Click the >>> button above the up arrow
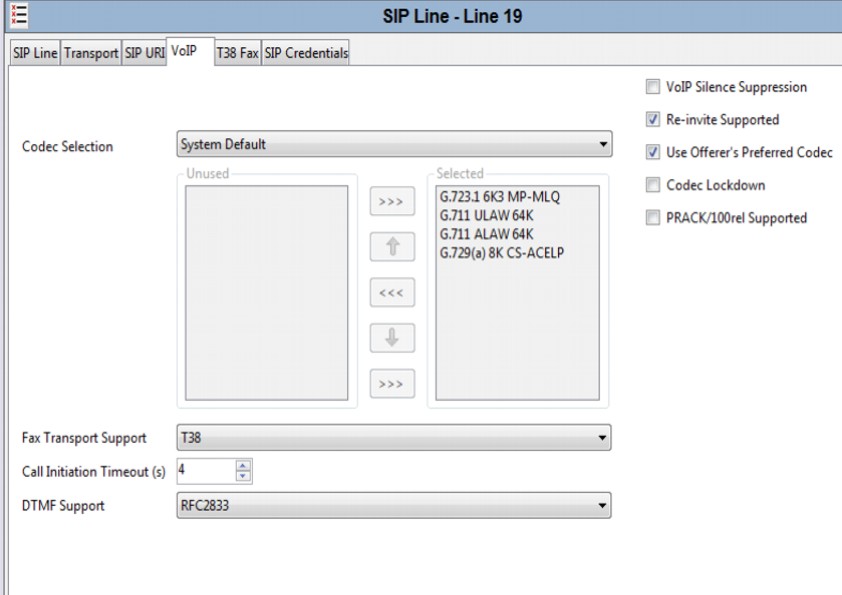This screenshot has height=595, width=842. 392,201
